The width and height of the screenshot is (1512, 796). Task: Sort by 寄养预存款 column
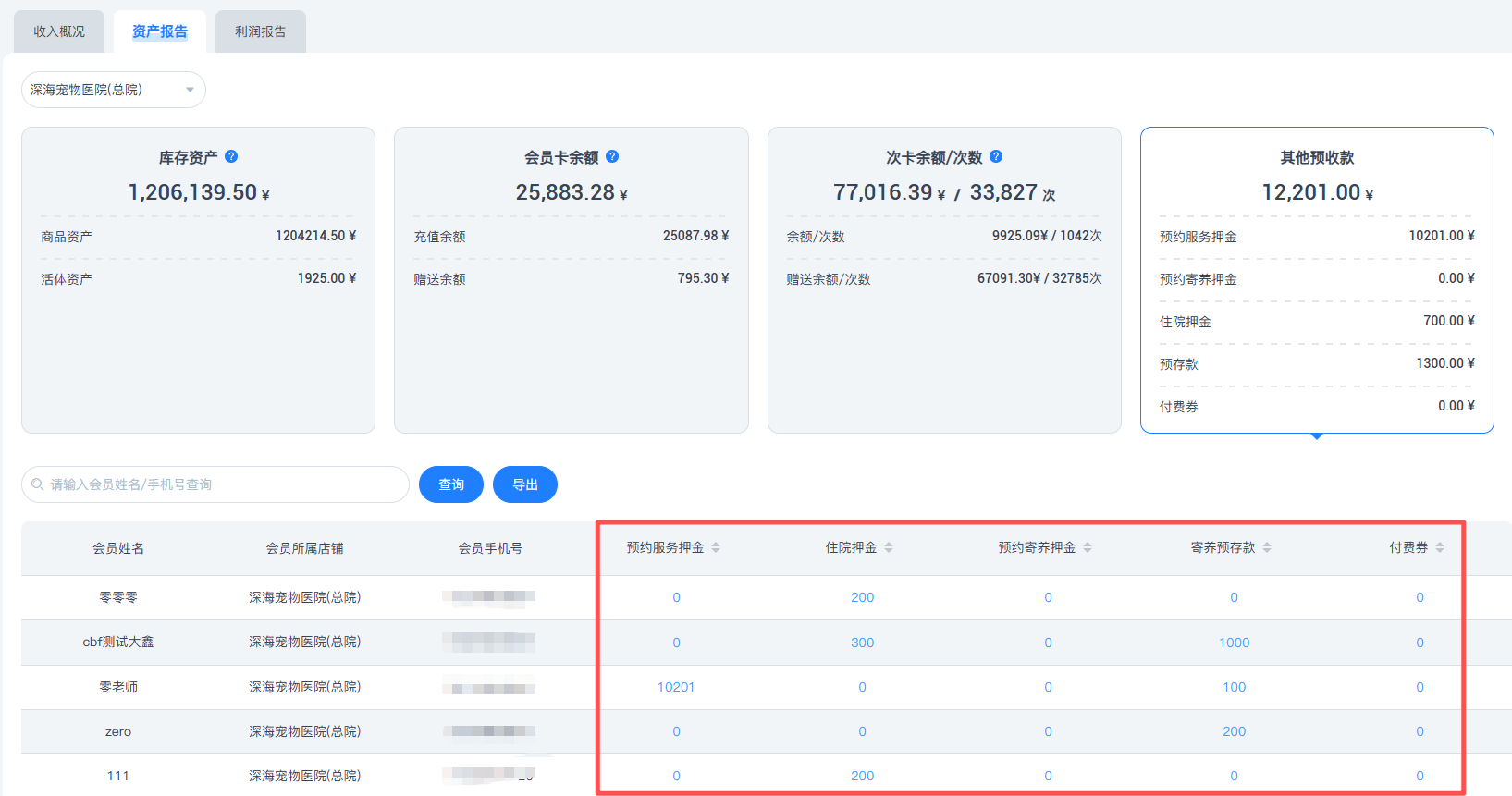pos(1267,547)
